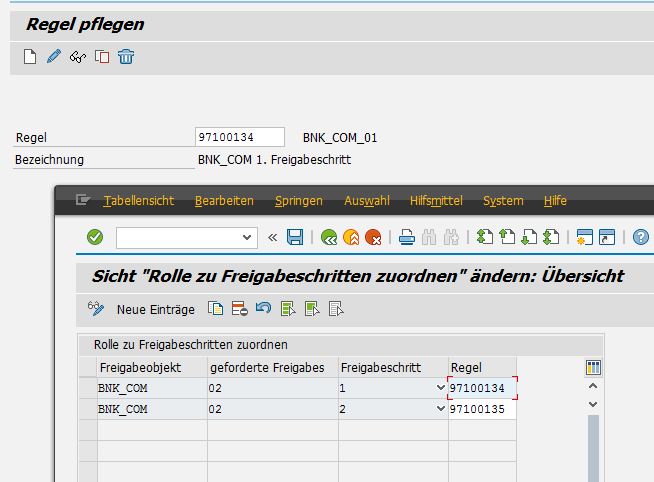Click the glasses display icon
The width and height of the screenshot is (654, 482).
78,56
